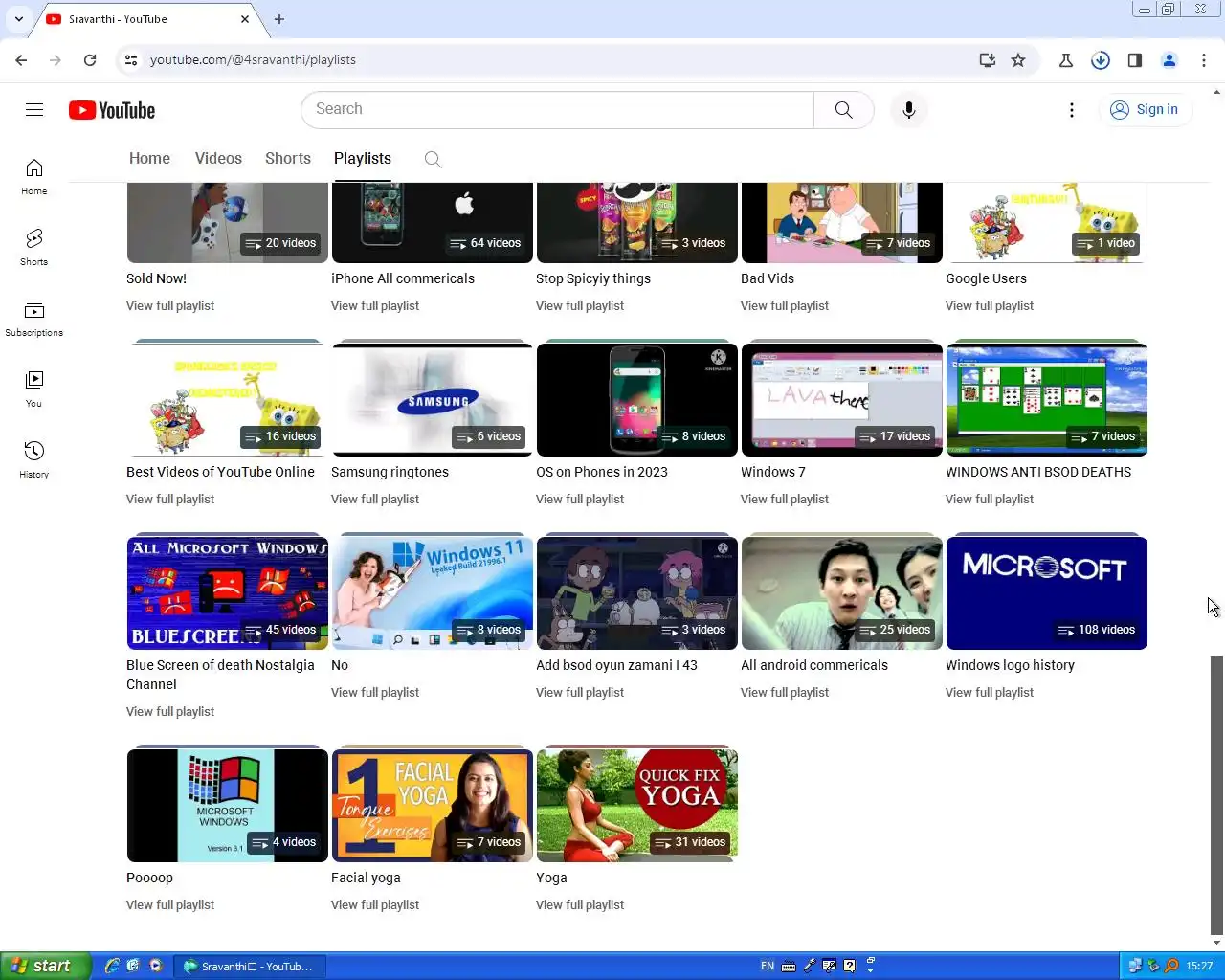1225x980 pixels.
Task: Open a new browser tab
Action: 279,19
